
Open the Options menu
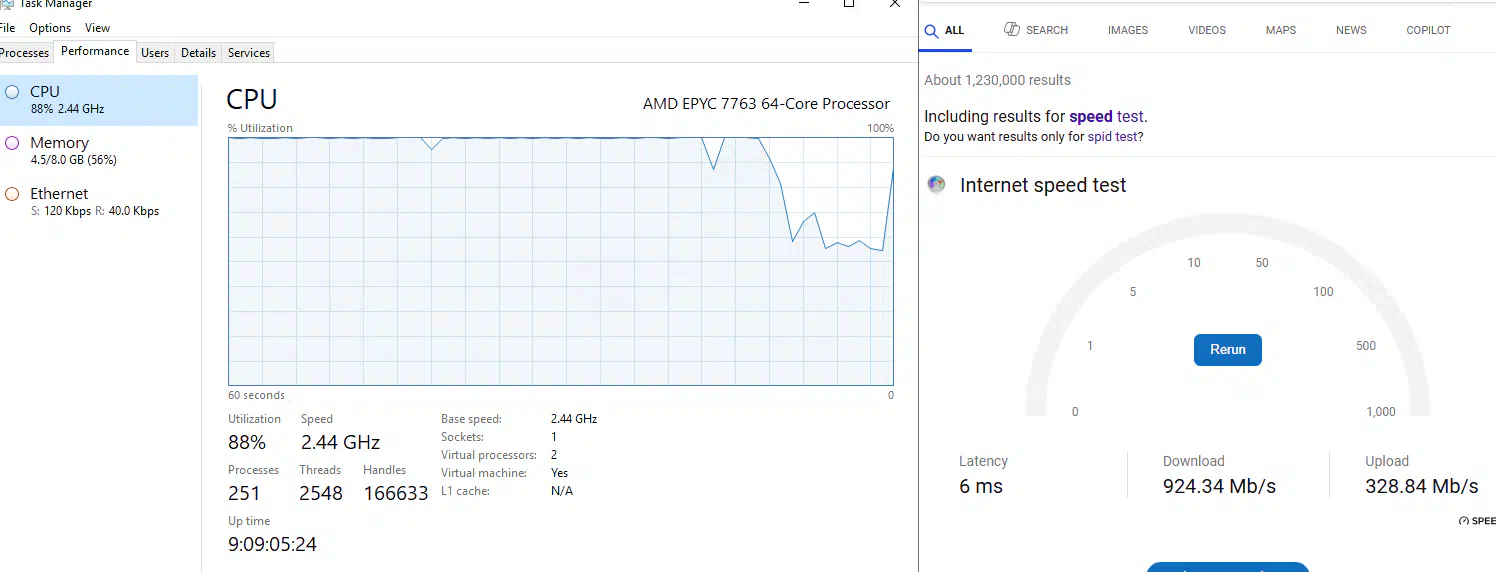(50, 28)
